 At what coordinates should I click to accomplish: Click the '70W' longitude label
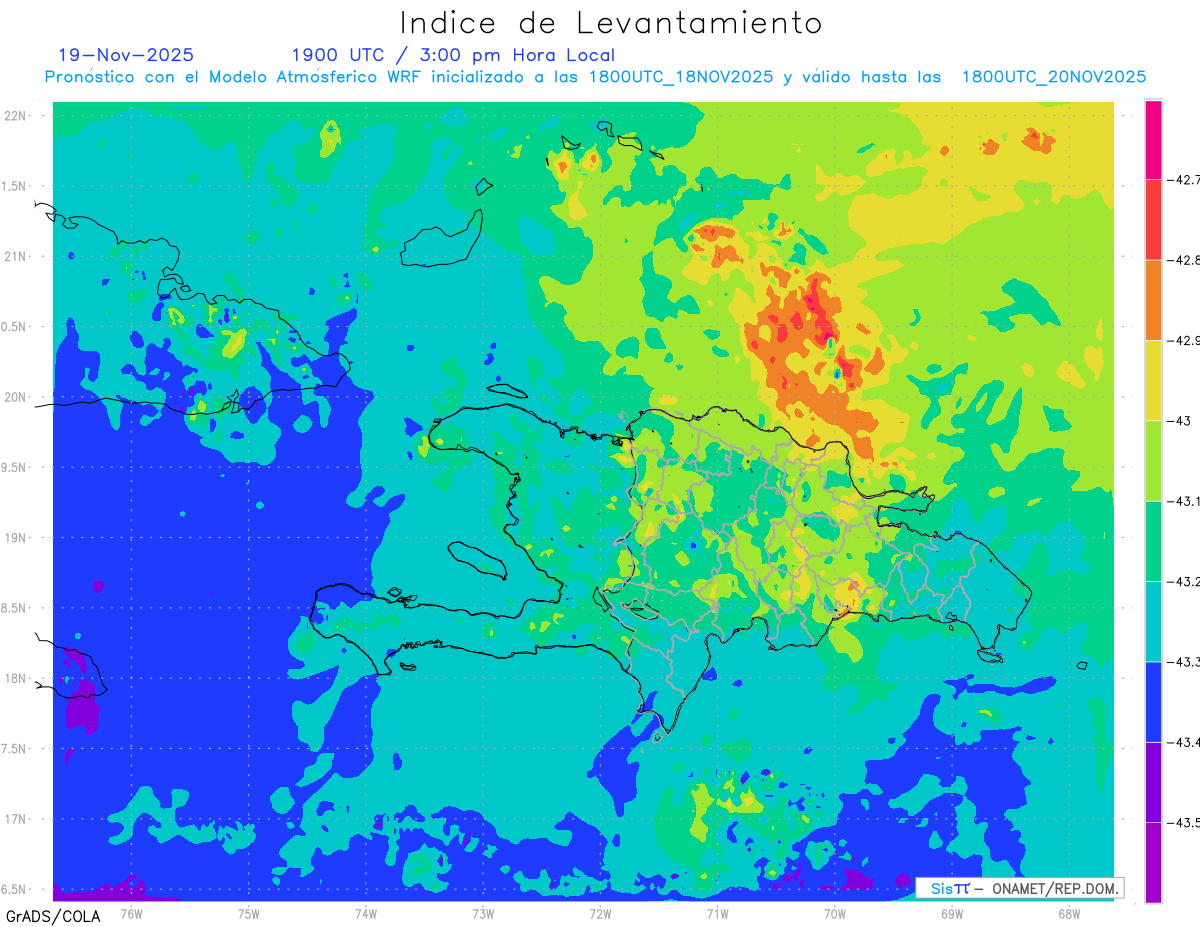[x=834, y=913]
